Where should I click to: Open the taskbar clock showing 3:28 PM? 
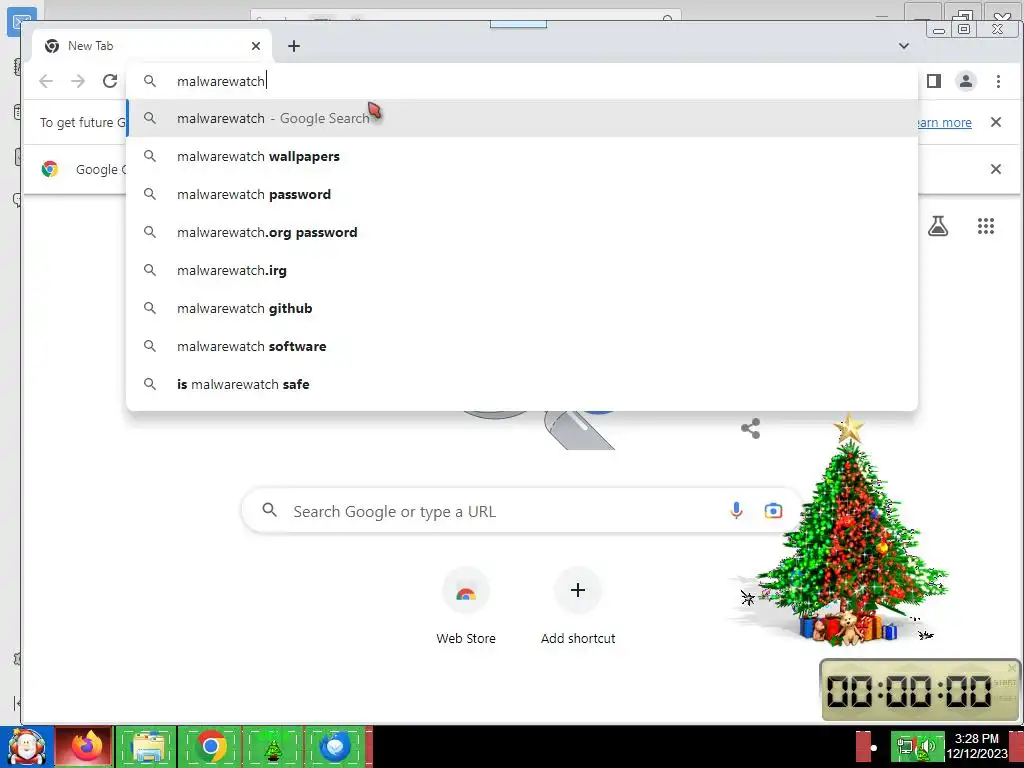click(x=977, y=746)
